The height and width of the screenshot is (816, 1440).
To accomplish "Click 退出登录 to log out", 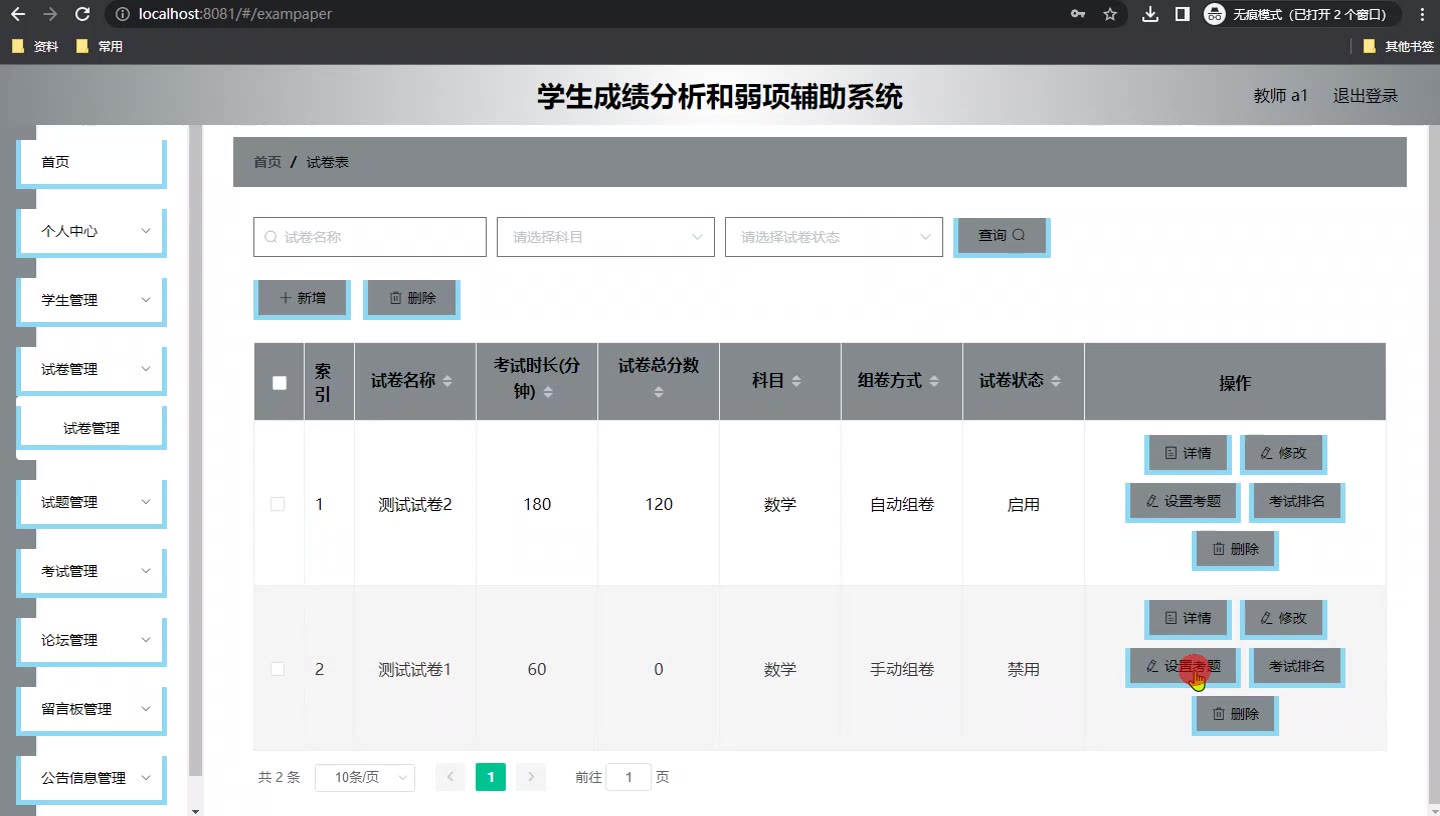I will [x=1365, y=96].
